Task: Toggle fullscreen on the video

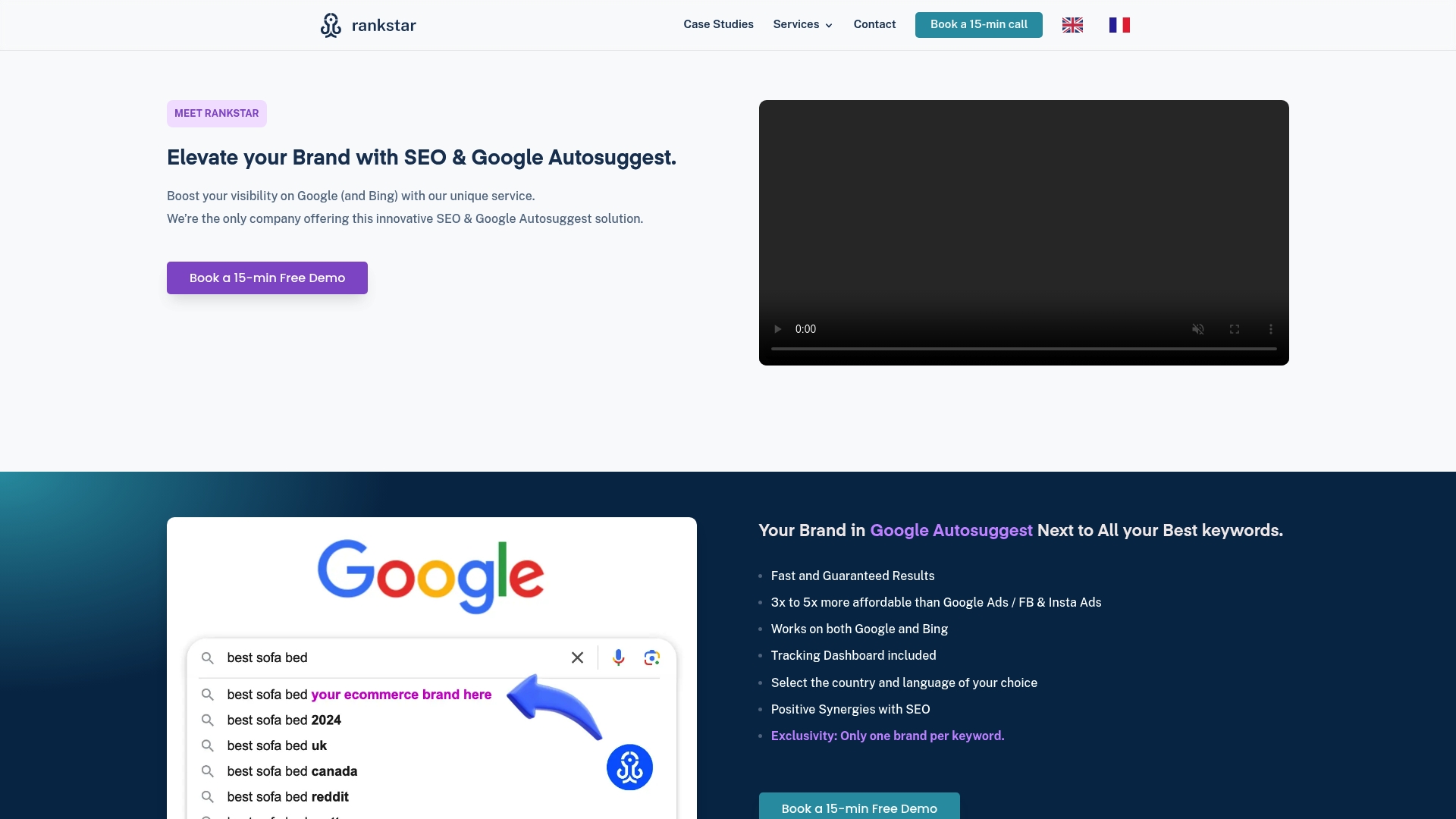Action: click(x=1234, y=328)
